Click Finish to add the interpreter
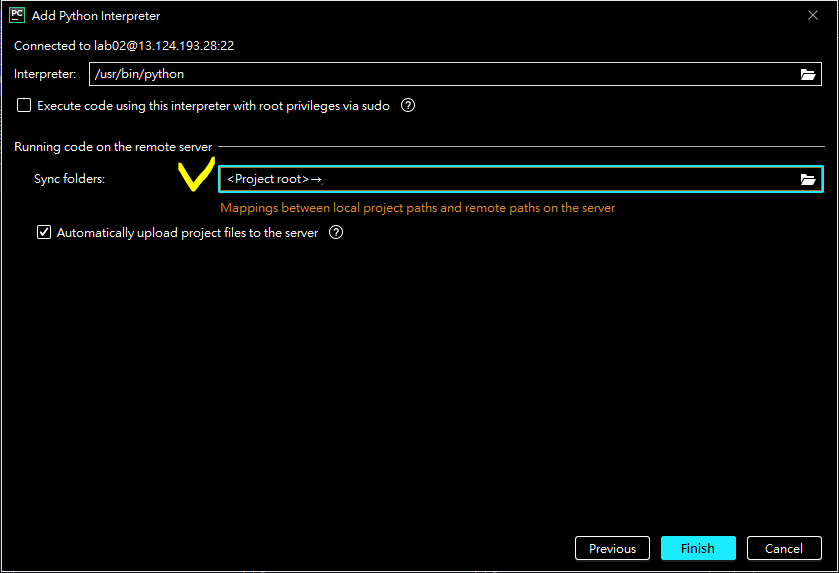 tap(698, 548)
